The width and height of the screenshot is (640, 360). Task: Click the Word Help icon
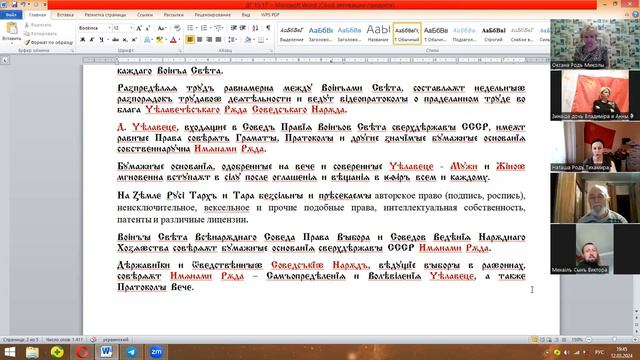636,15
